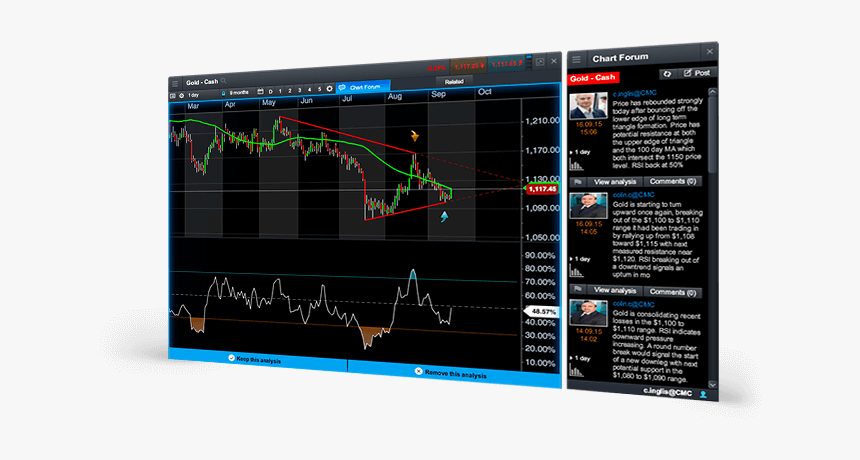Click the market depth ladder indicator beside the buy price

tap(529, 61)
